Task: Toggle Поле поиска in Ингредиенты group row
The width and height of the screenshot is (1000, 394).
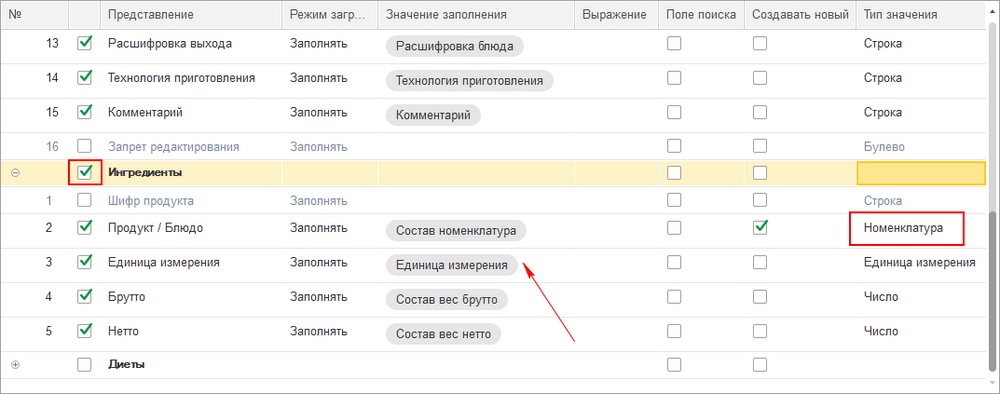Action: click(674, 172)
